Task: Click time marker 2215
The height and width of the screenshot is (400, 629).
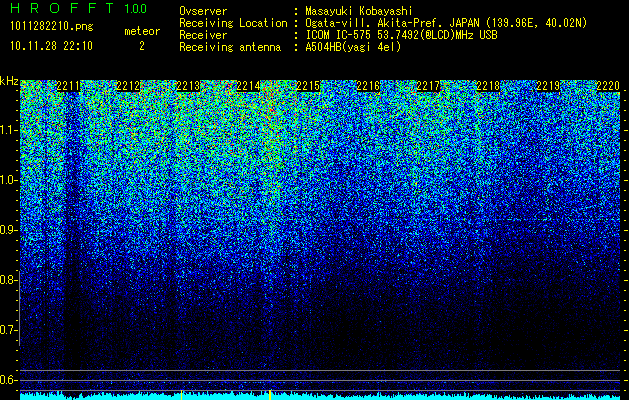Action: pos(308,86)
